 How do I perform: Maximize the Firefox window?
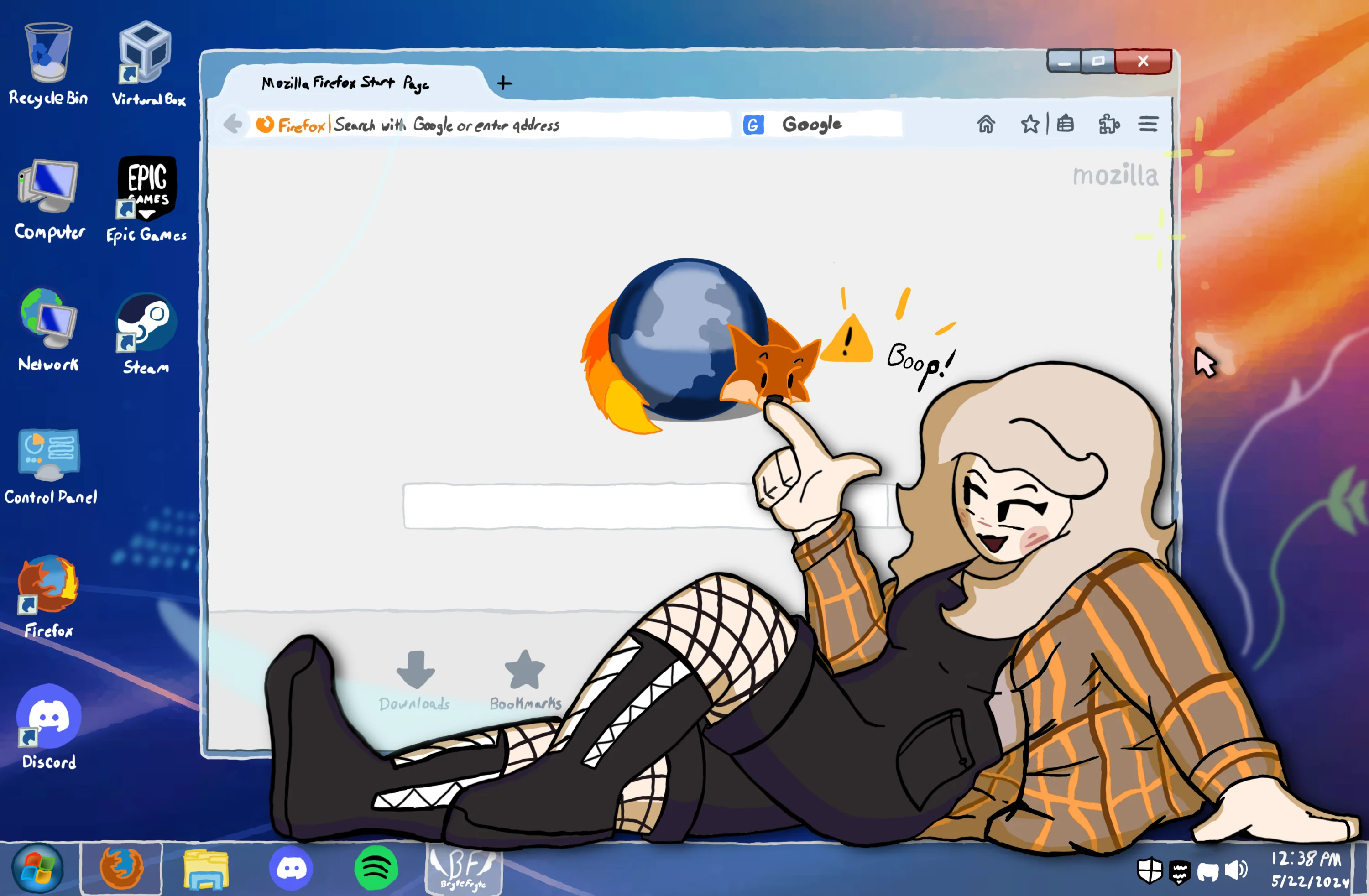click(1097, 62)
